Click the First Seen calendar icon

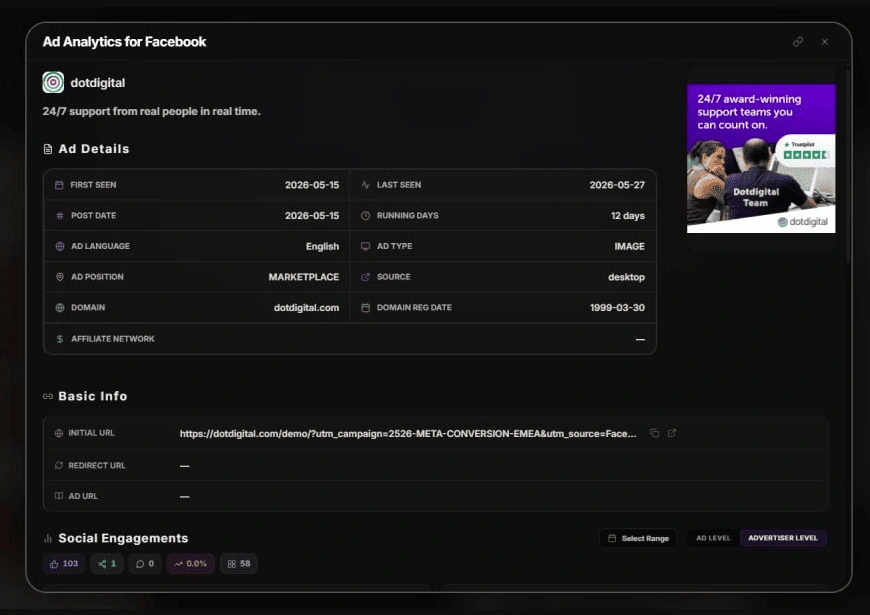point(59,185)
